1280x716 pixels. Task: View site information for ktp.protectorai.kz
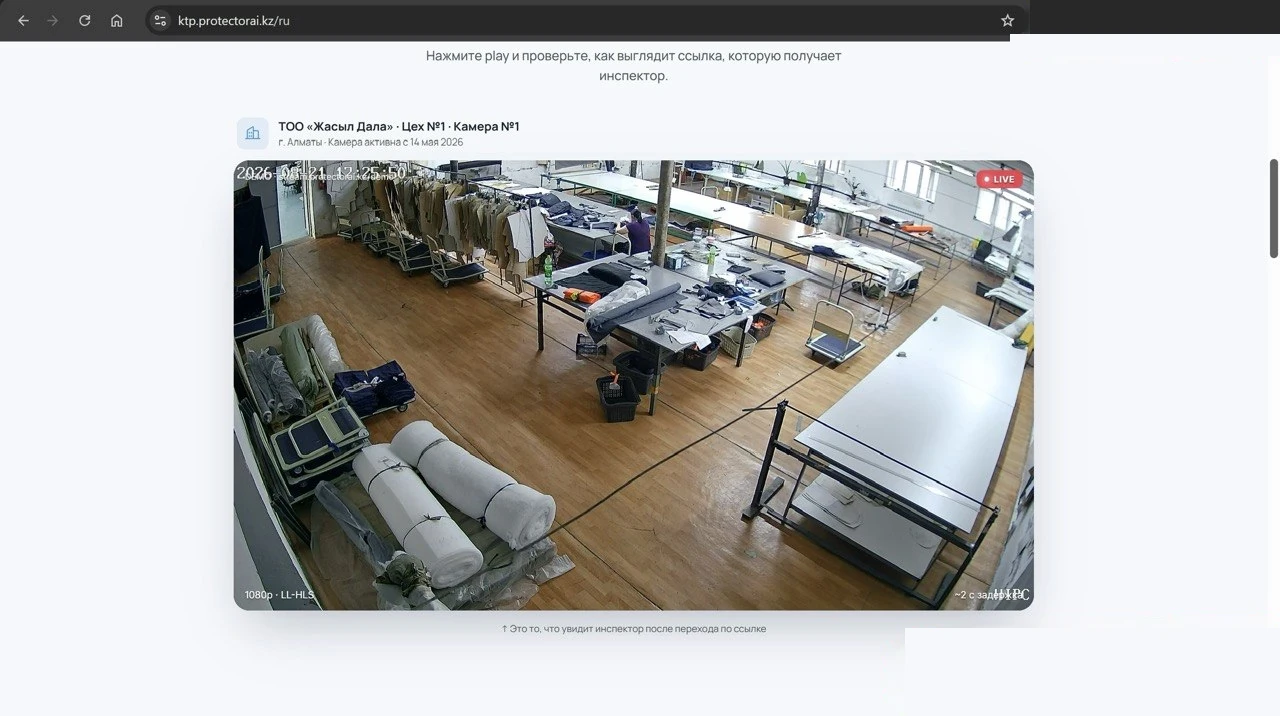coord(160,20)
